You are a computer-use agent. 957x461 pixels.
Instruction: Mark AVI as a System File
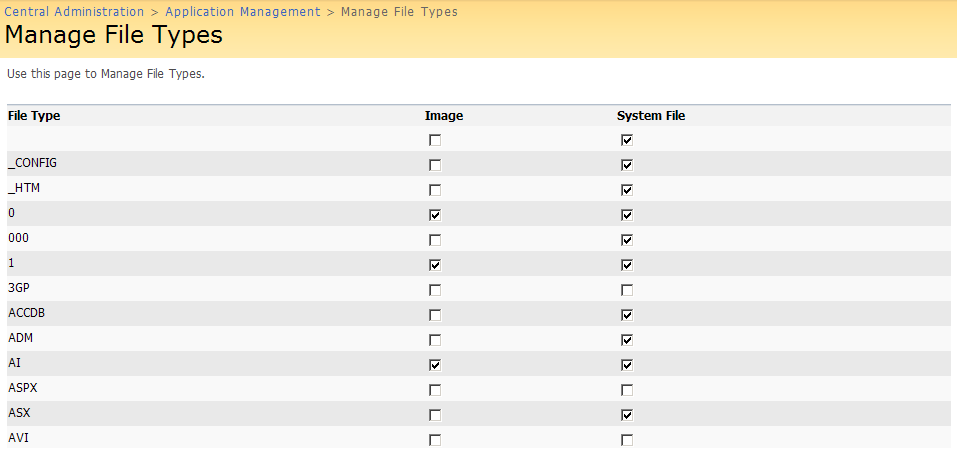click(627, 440)
